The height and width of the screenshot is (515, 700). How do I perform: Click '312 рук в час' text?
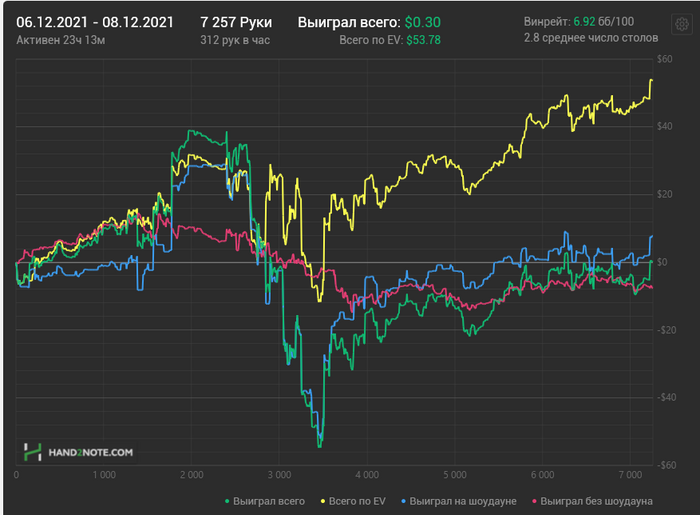pyautogui.click(x=235, y=40)
